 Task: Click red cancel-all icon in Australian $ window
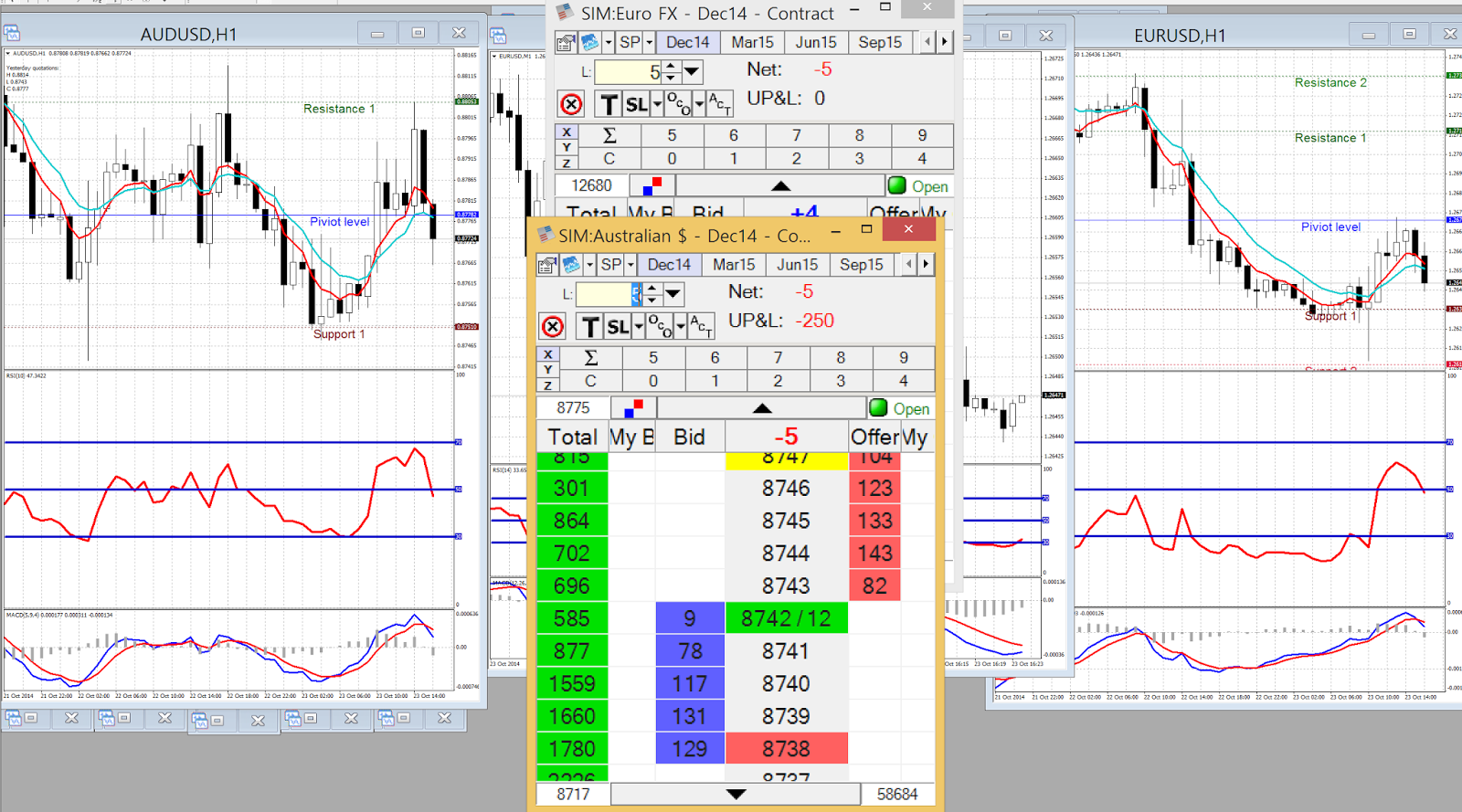pyautogui.click(x=553, y=327)
